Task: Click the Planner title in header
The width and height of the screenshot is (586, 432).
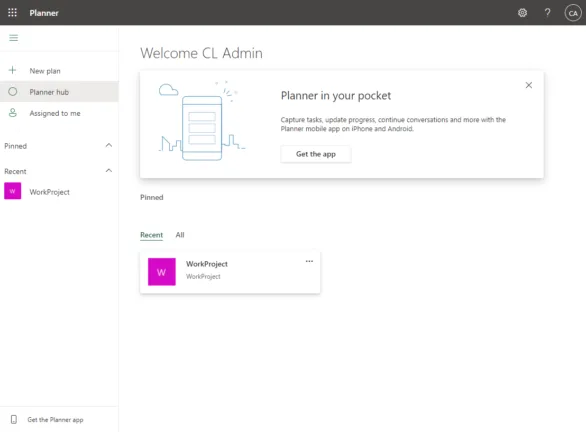Action: pos(44,13)
